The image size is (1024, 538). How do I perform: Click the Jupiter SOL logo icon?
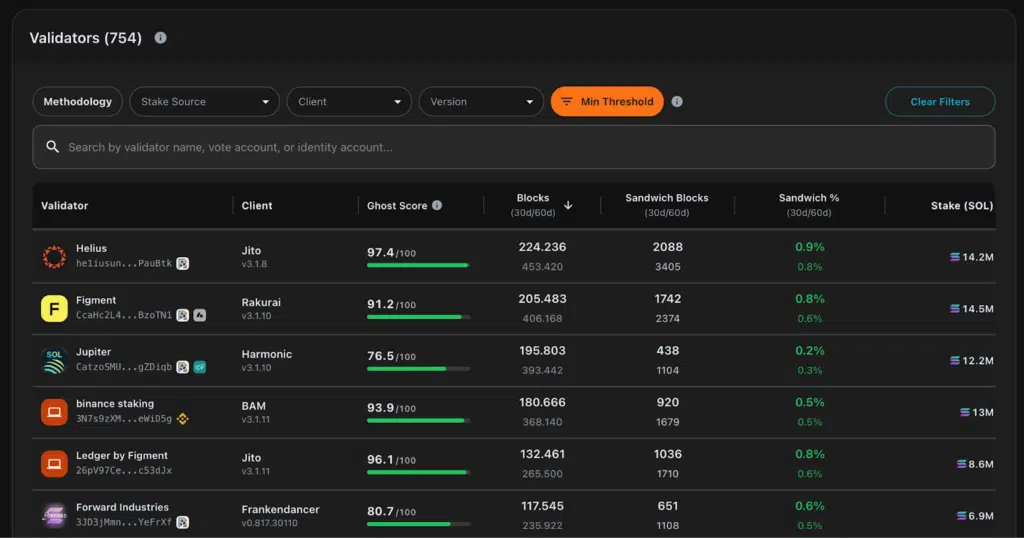[54, 361]
